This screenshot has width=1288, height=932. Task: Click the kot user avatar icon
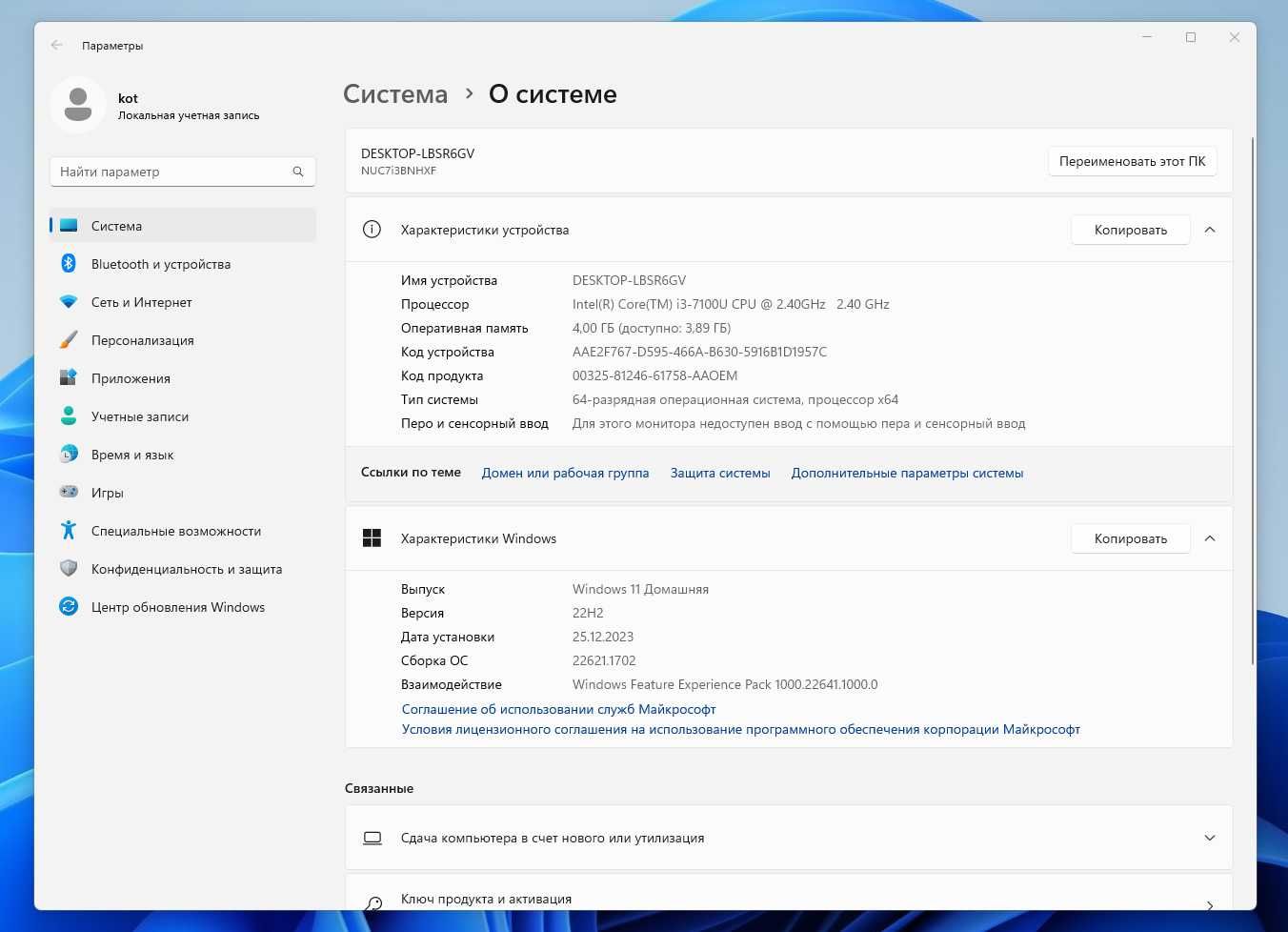78,105
